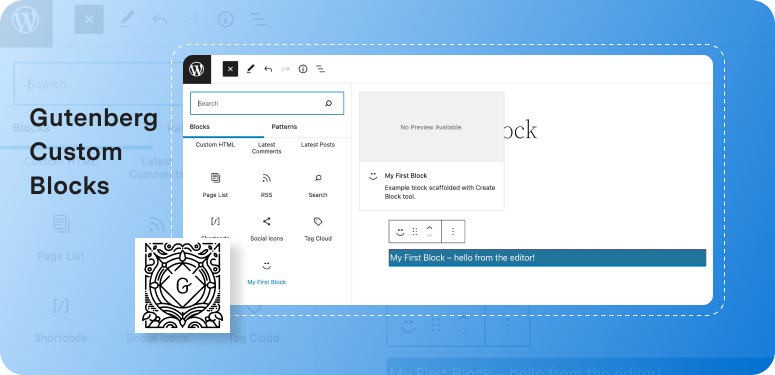Close the block inserter with X button
This screenshot has width=775, height=375.
[x=230, y=69]
